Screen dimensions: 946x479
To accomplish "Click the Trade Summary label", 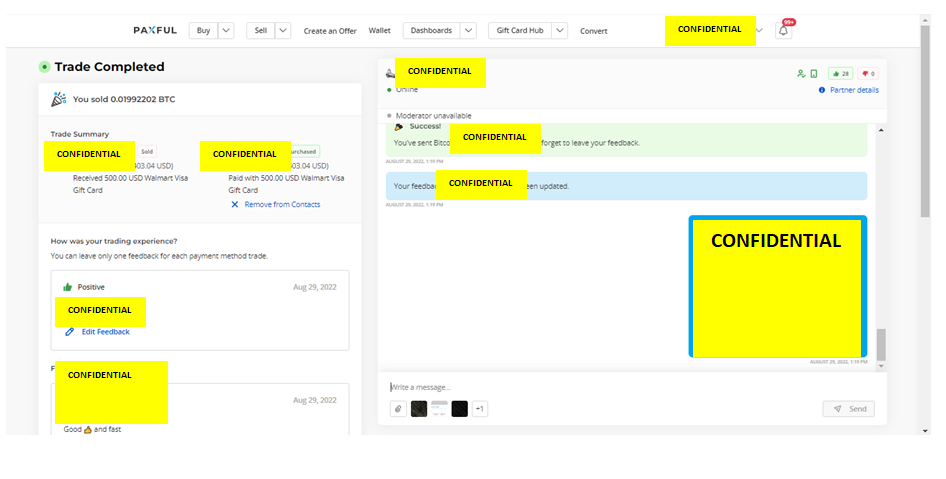I will tap(80, 134).
